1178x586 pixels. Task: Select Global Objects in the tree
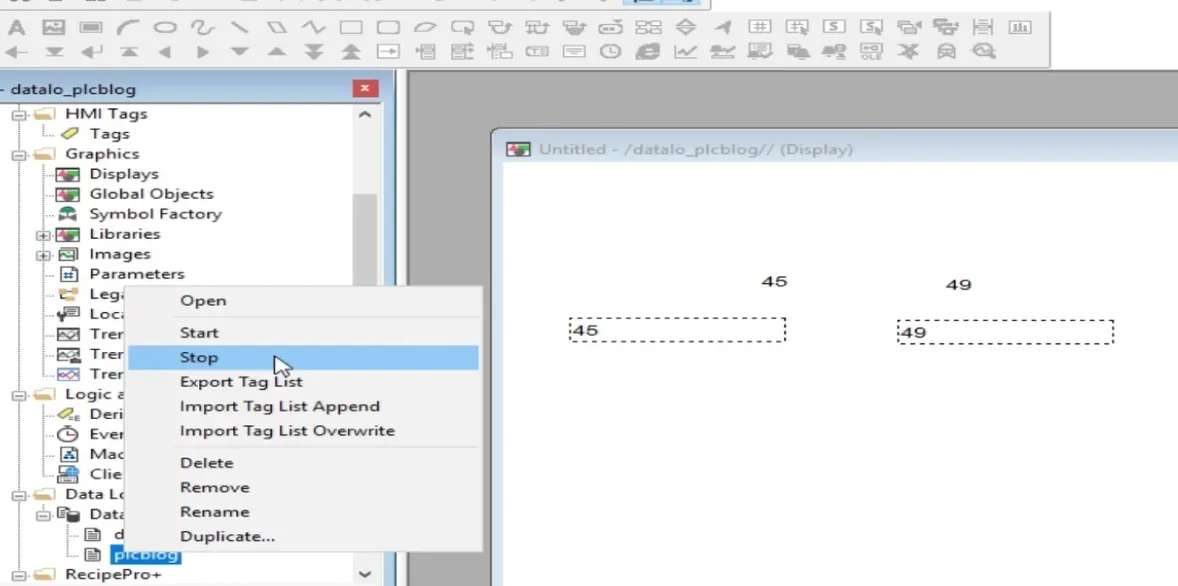tap(151, 194)
